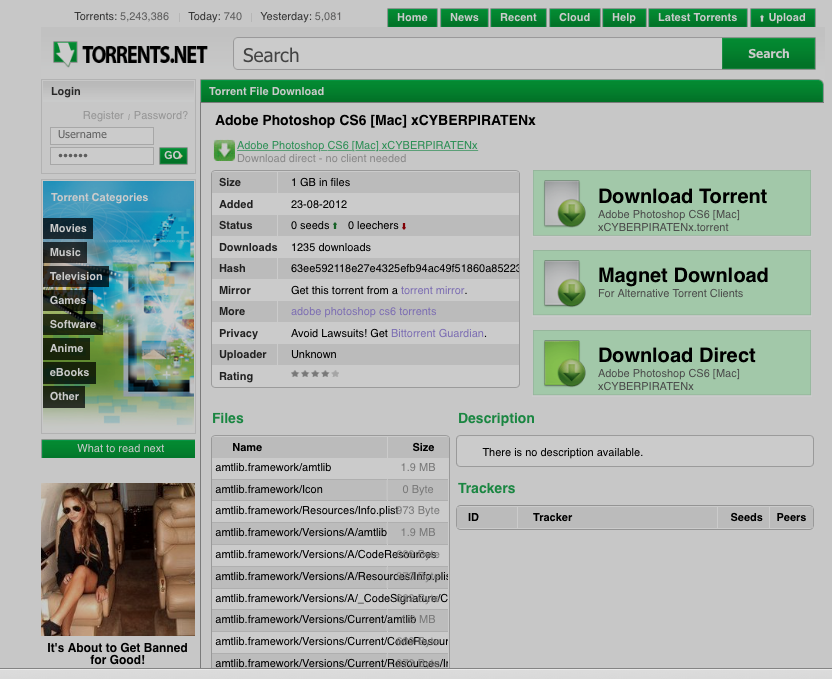Open the Help navigation tab
The width and height of the screenshot is (832, 679).
[624, 18]
